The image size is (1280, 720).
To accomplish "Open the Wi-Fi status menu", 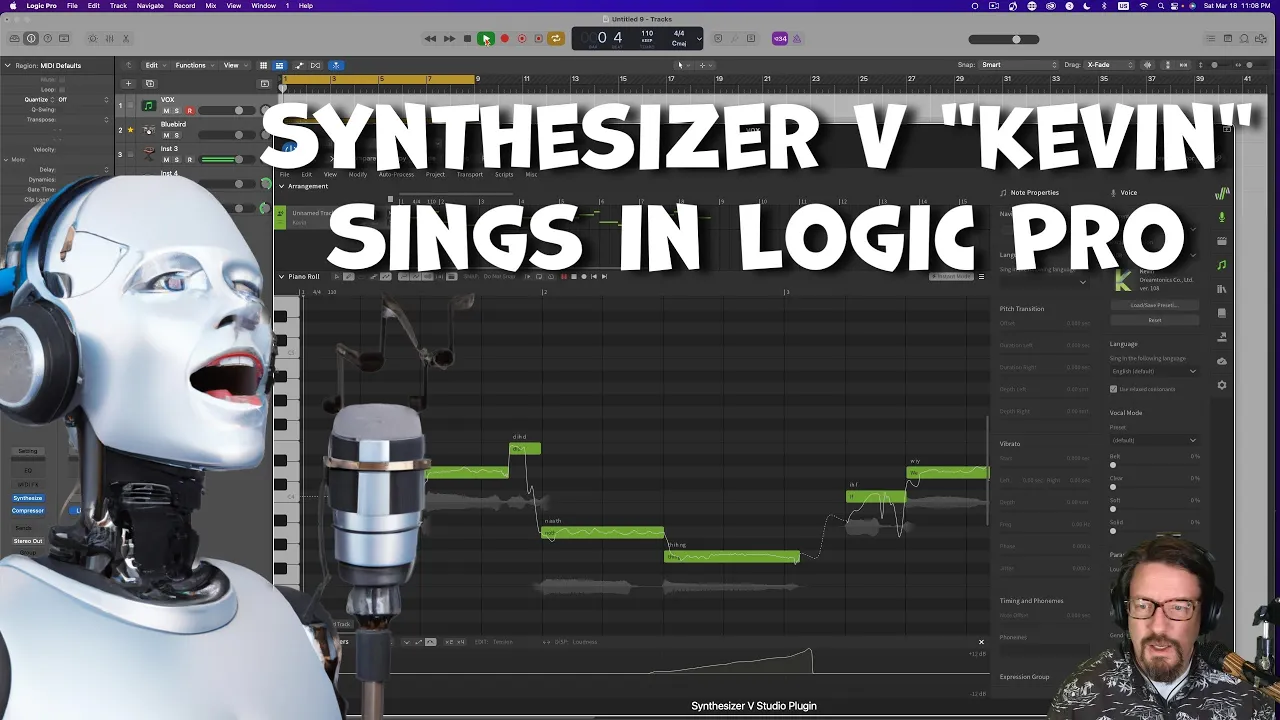I will [x=1144, y=6].
